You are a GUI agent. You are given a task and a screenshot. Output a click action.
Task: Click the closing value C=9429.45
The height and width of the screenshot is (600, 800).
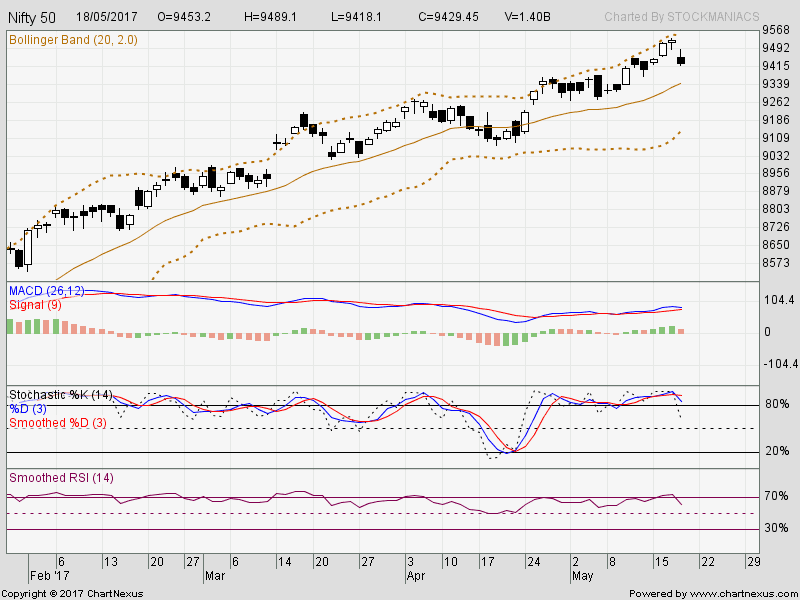click(448, 17)
